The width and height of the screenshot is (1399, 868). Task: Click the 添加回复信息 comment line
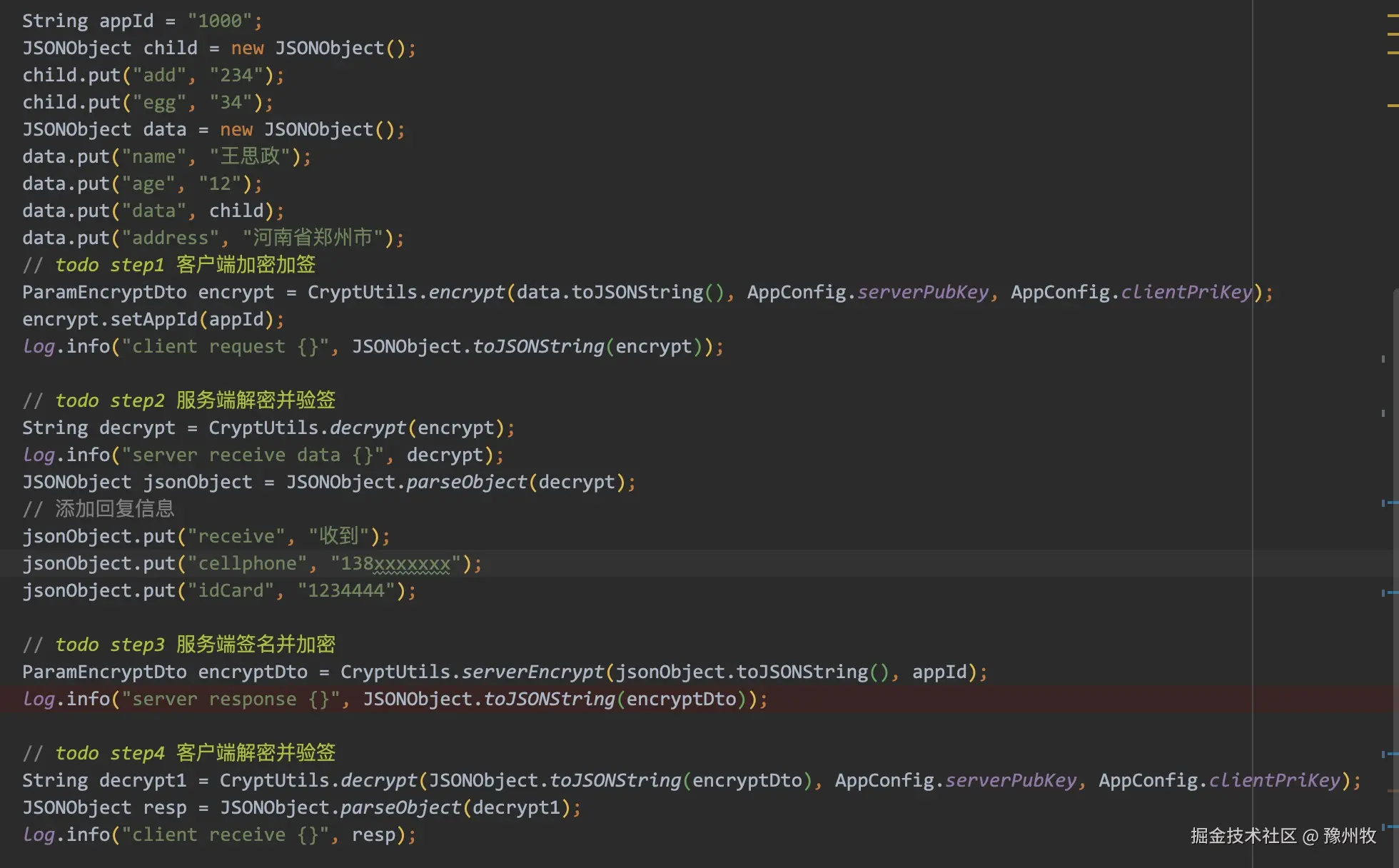pyautogui.click(x=114, y=509)
